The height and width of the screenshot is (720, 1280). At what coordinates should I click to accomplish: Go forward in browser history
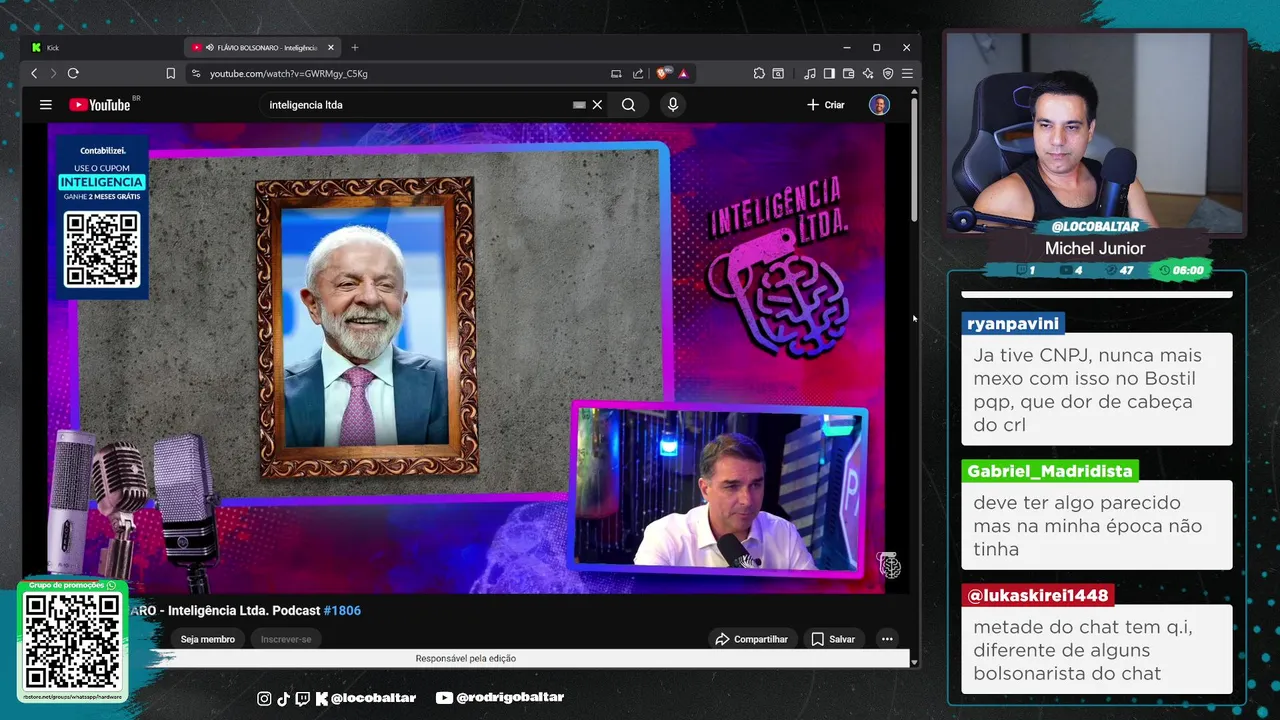53,73
